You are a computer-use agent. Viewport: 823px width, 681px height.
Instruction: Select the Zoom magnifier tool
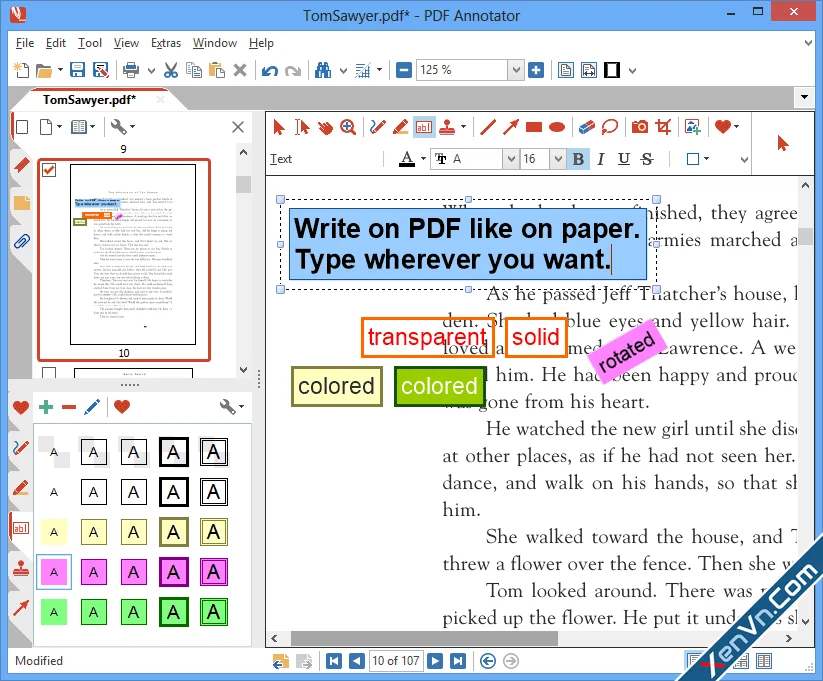pos(348,127)
